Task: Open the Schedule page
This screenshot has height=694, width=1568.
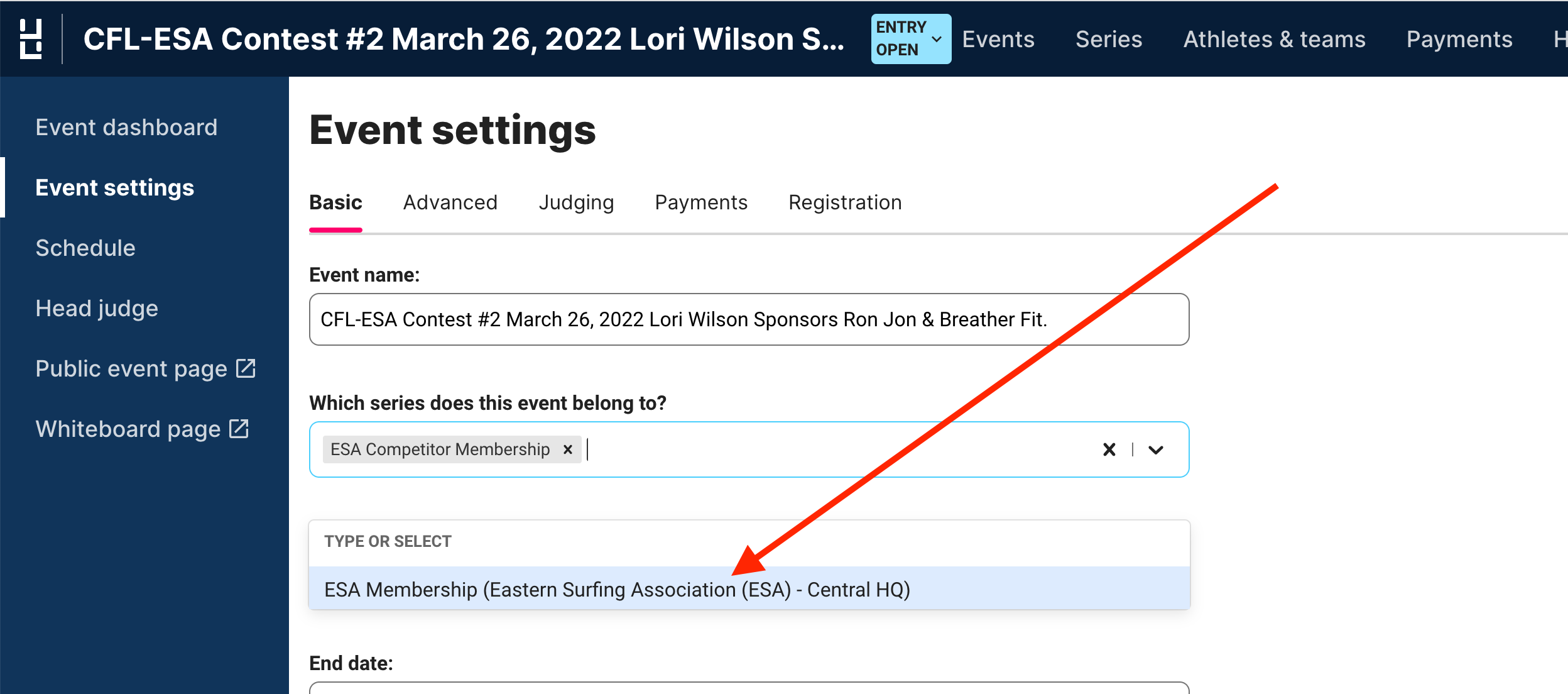Action: tap(85, 248)
